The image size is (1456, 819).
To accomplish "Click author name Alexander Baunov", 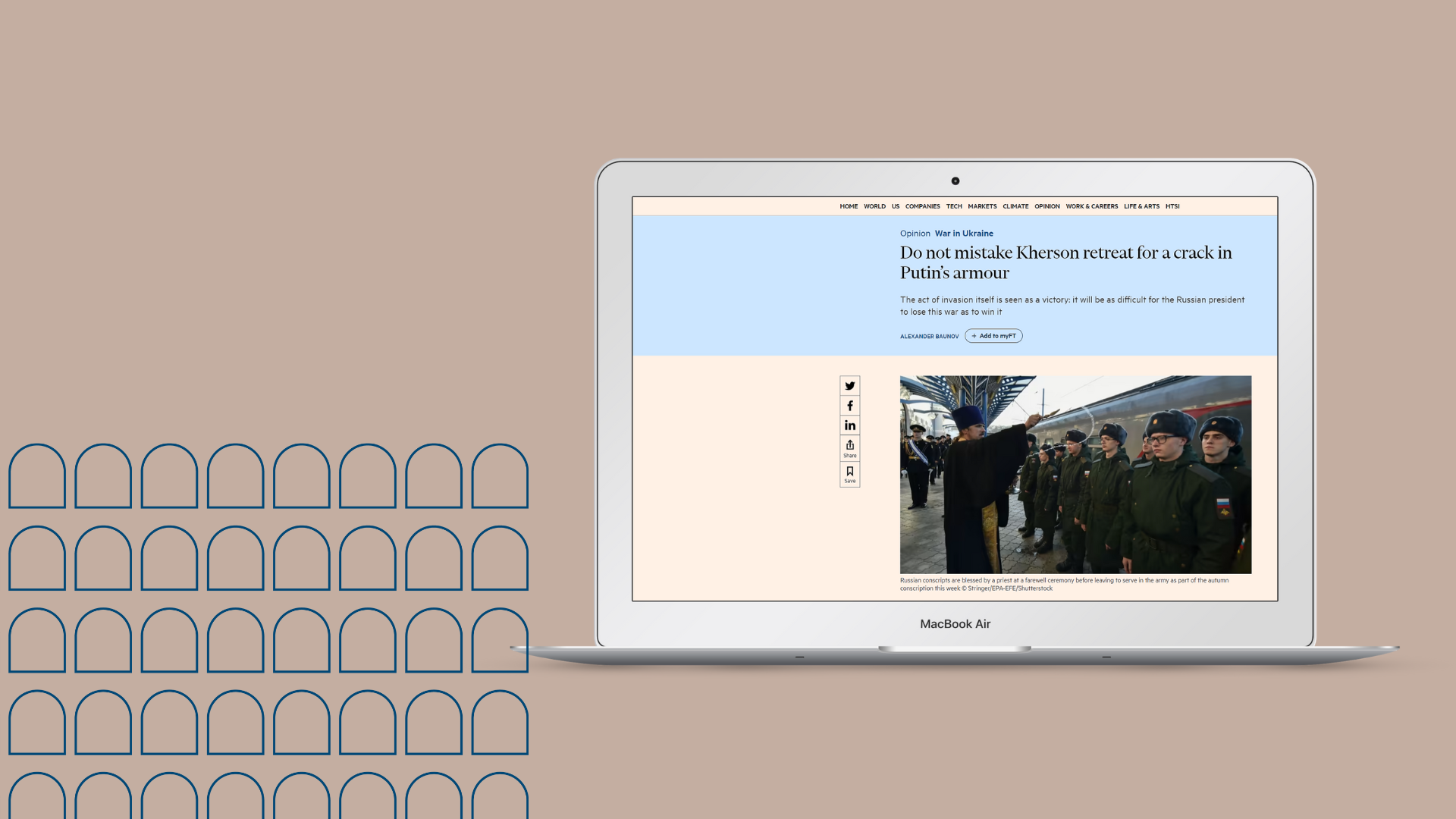I will [929, 337].
